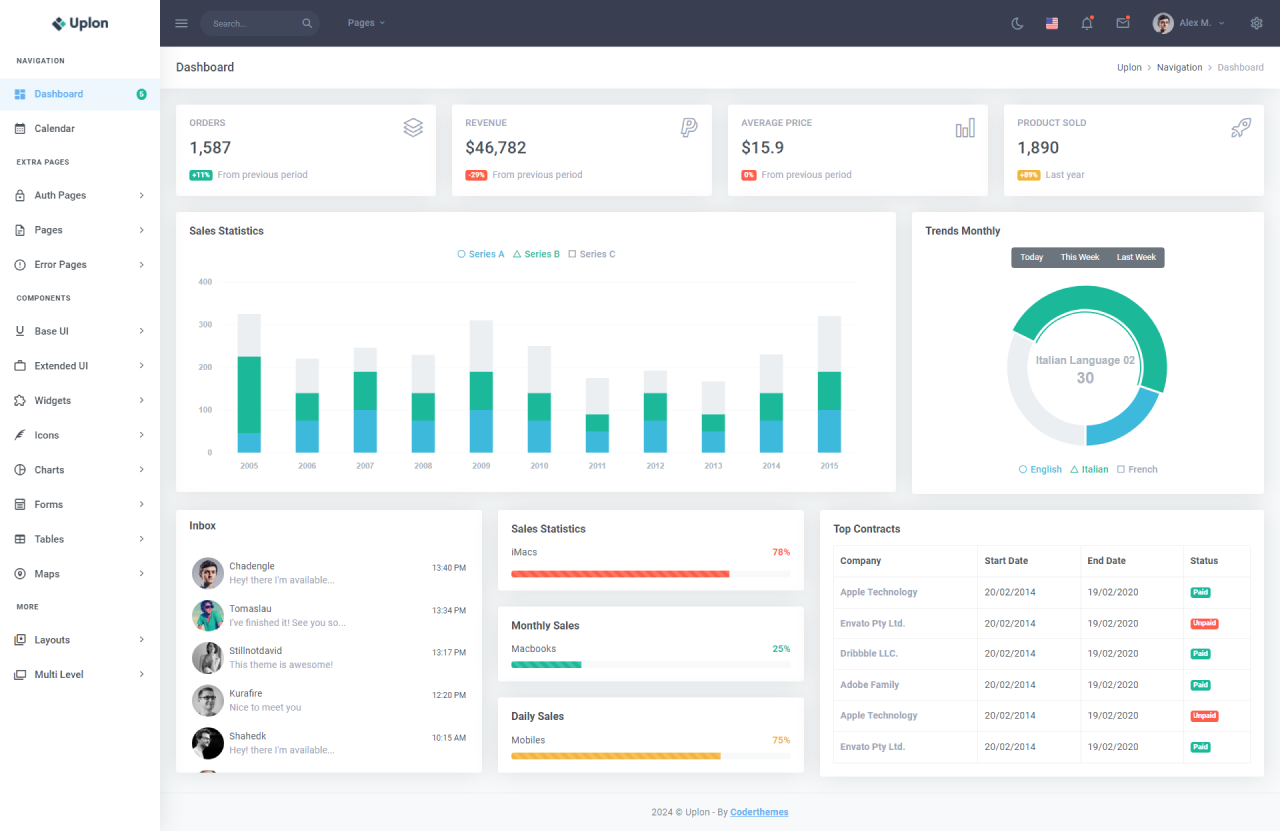Click the 2005 bar in Sales Statistics

pyautogui.click(x=249, y=384)
